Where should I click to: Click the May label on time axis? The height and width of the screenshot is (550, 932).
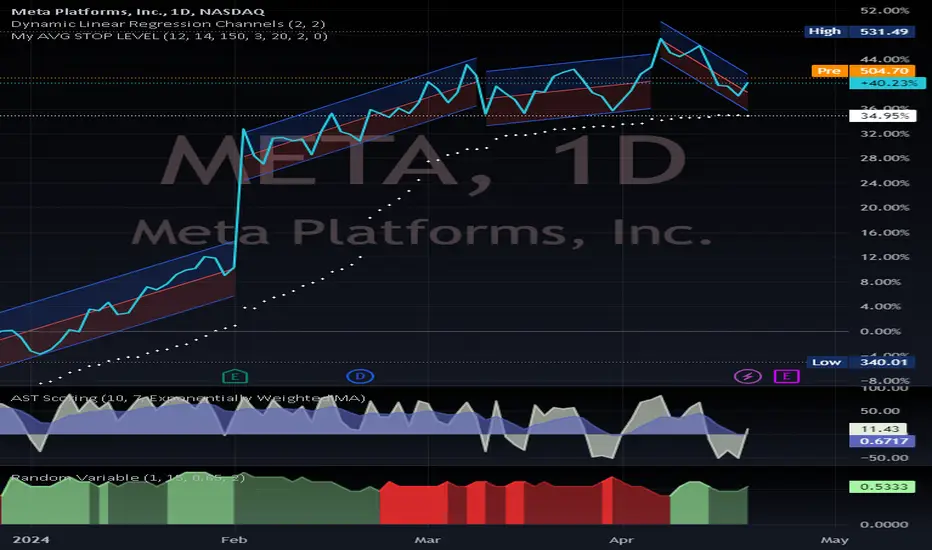[x=835, y=540]
